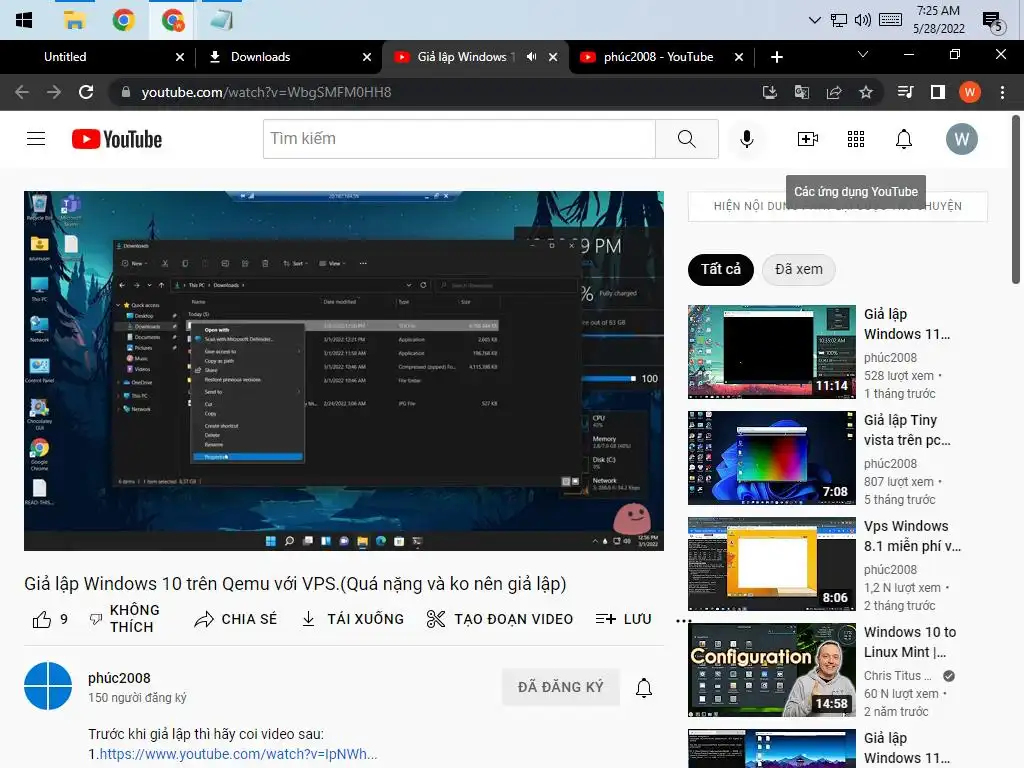Share this page from the address bar

pos(834,92)
